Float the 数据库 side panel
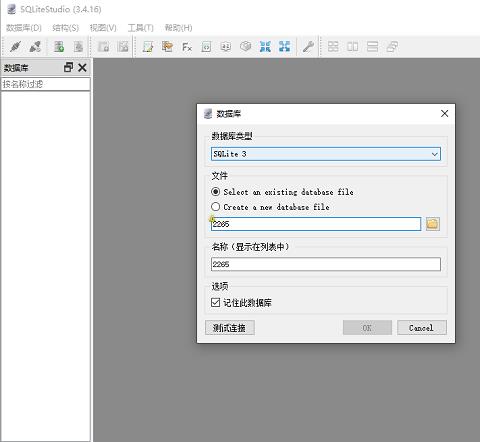Screen dimensions: 480x442 coord(68,68)
